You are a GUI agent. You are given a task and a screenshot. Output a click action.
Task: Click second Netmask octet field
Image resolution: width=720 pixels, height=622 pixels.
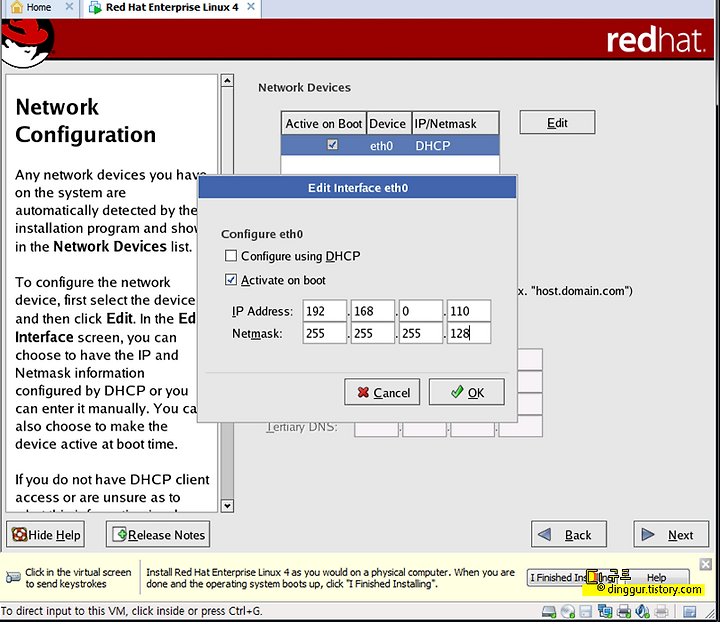pos(373,333)
